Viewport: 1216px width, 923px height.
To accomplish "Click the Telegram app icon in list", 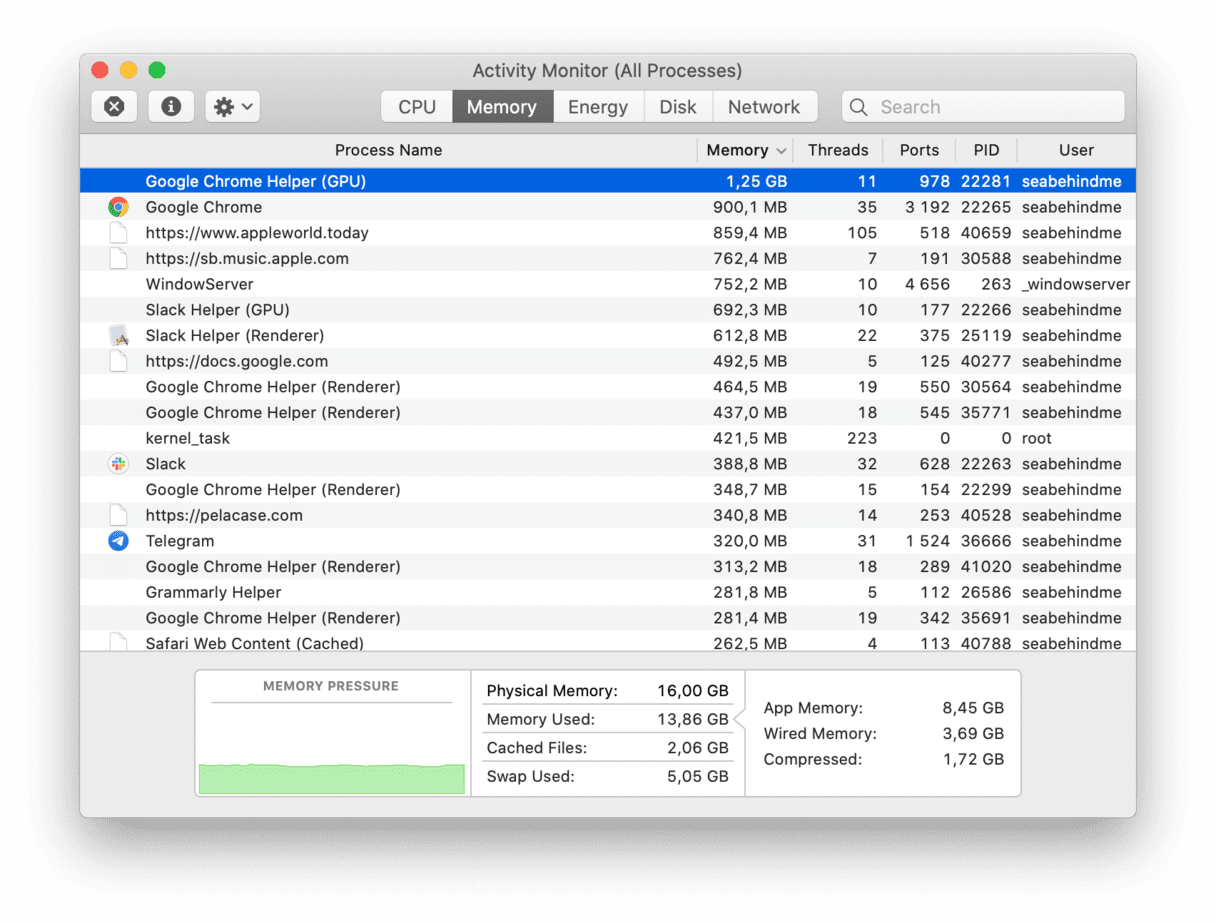I will (118, 541).
